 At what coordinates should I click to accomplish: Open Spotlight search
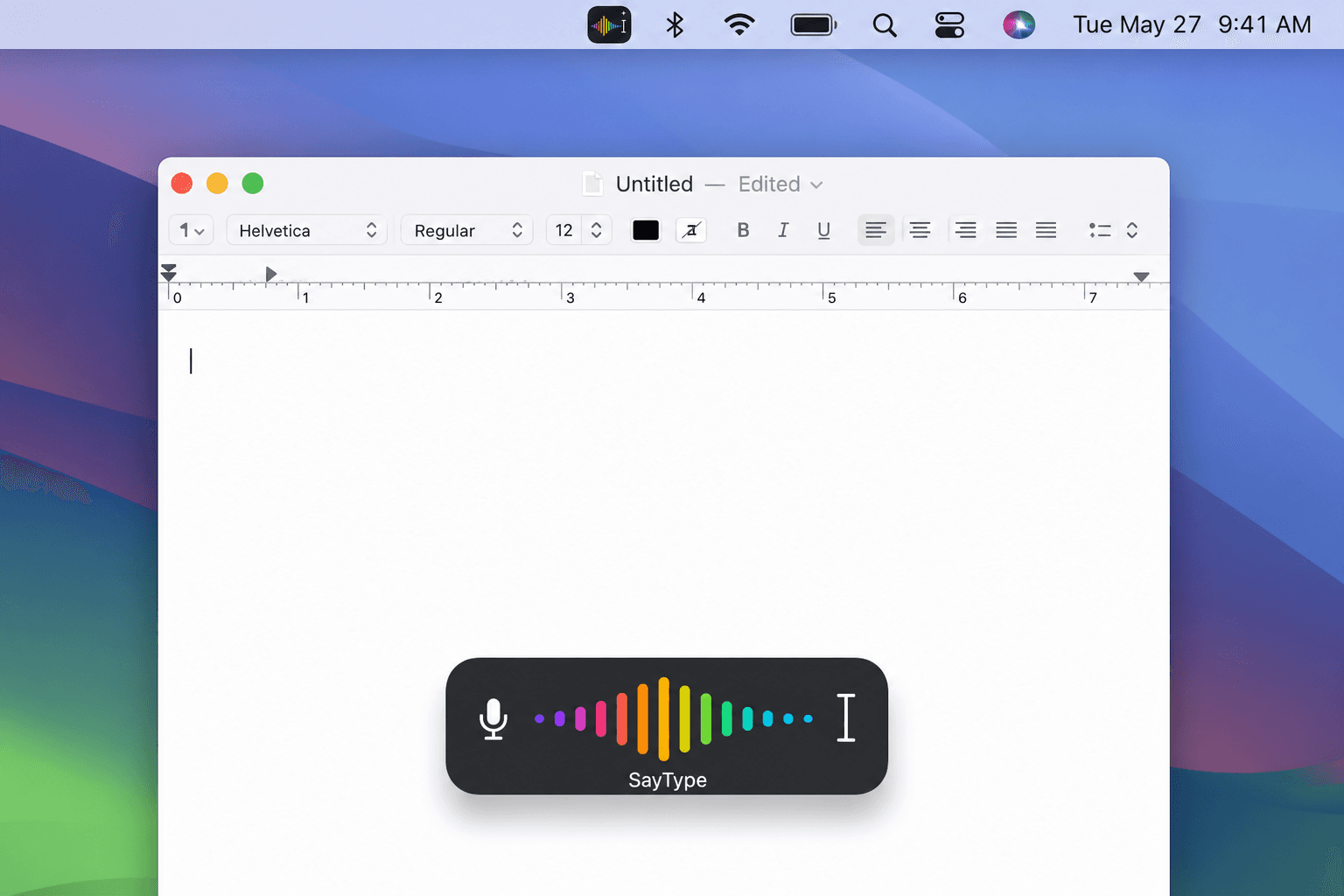click(885, 24)
